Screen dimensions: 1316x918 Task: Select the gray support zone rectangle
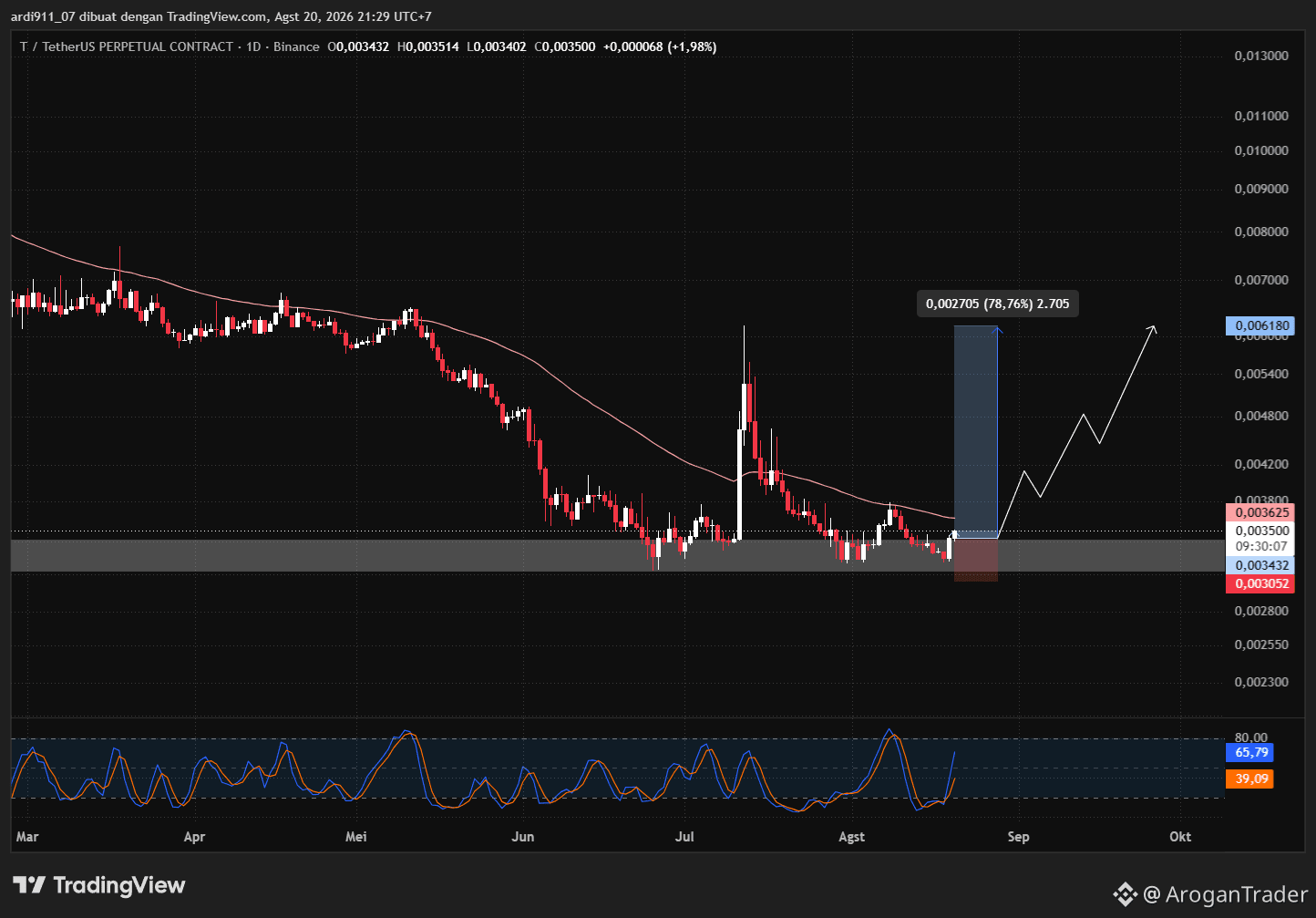pyautogui.click(x=617, y=556)
